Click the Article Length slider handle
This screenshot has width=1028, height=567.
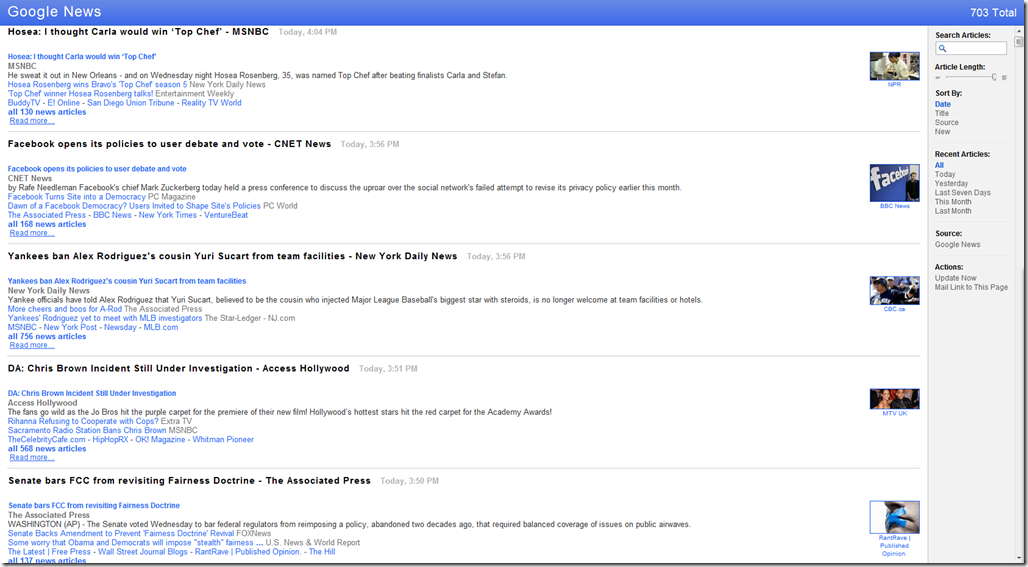(995, 77)
